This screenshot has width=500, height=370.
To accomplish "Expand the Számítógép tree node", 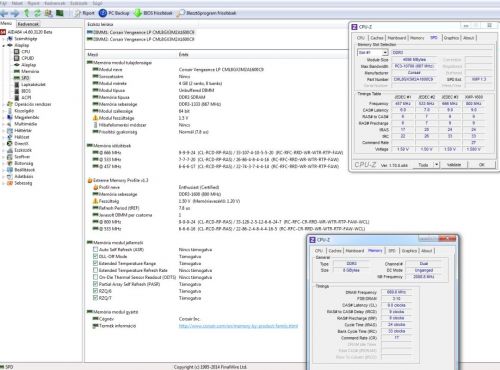I will (4, 39).
